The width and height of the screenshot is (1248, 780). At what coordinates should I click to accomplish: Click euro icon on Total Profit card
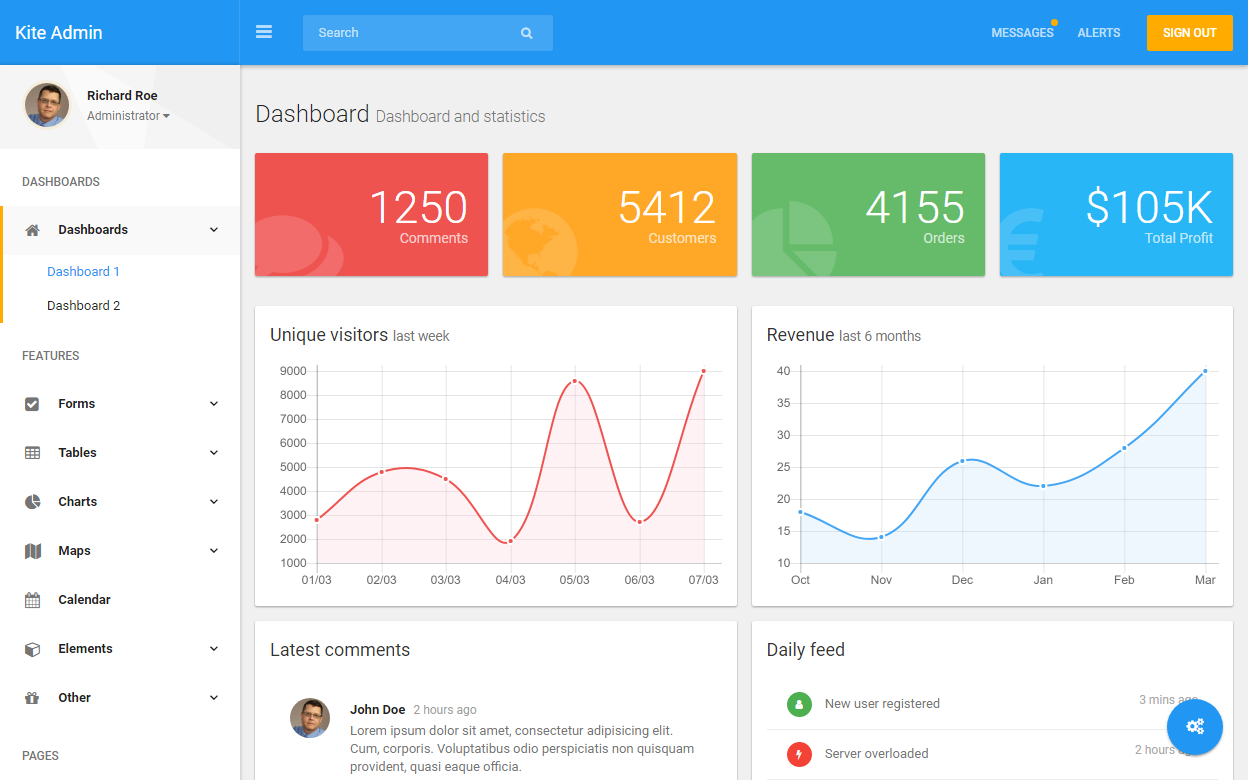point(1022,242)
